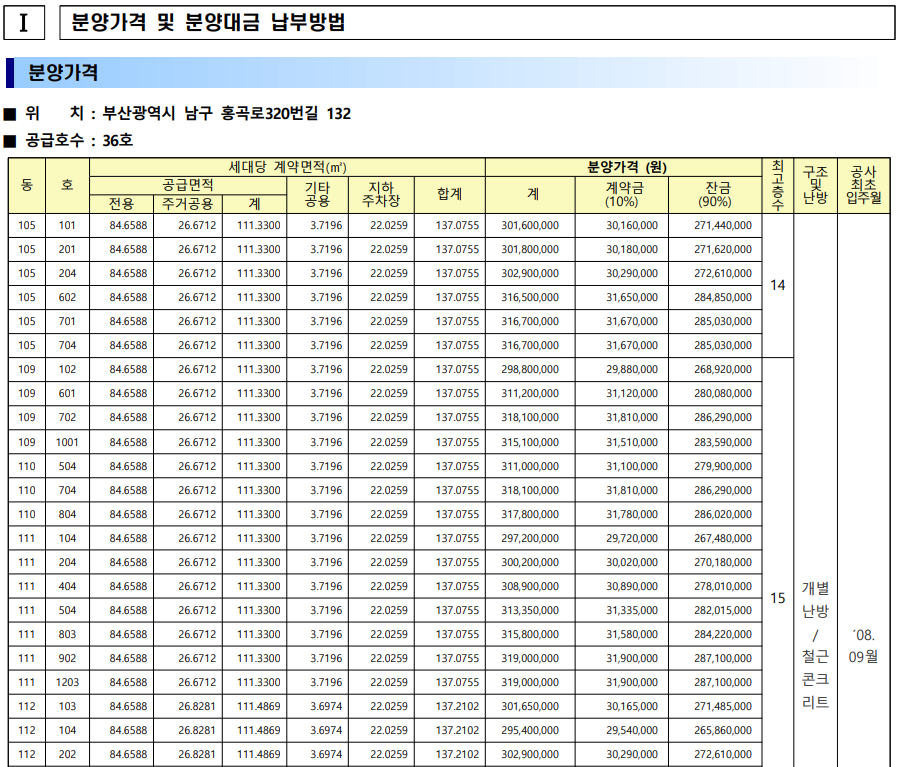The height and width of the screenshot is (767, 919).
Task: Click the '지하 주차장' column header
Action: click(x=381, y=195)
